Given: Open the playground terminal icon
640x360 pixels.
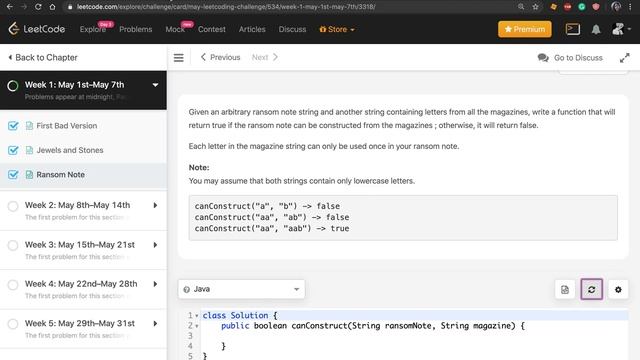Looking at the screenshot, I should tap(573, 29).
